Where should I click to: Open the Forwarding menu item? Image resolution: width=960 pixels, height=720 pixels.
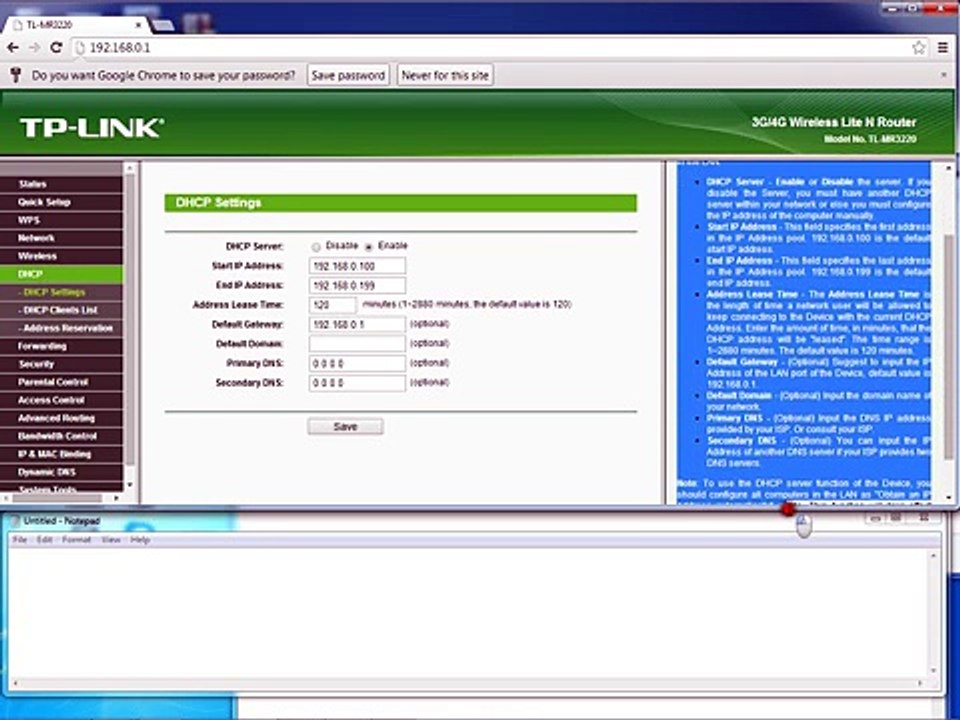61,346
